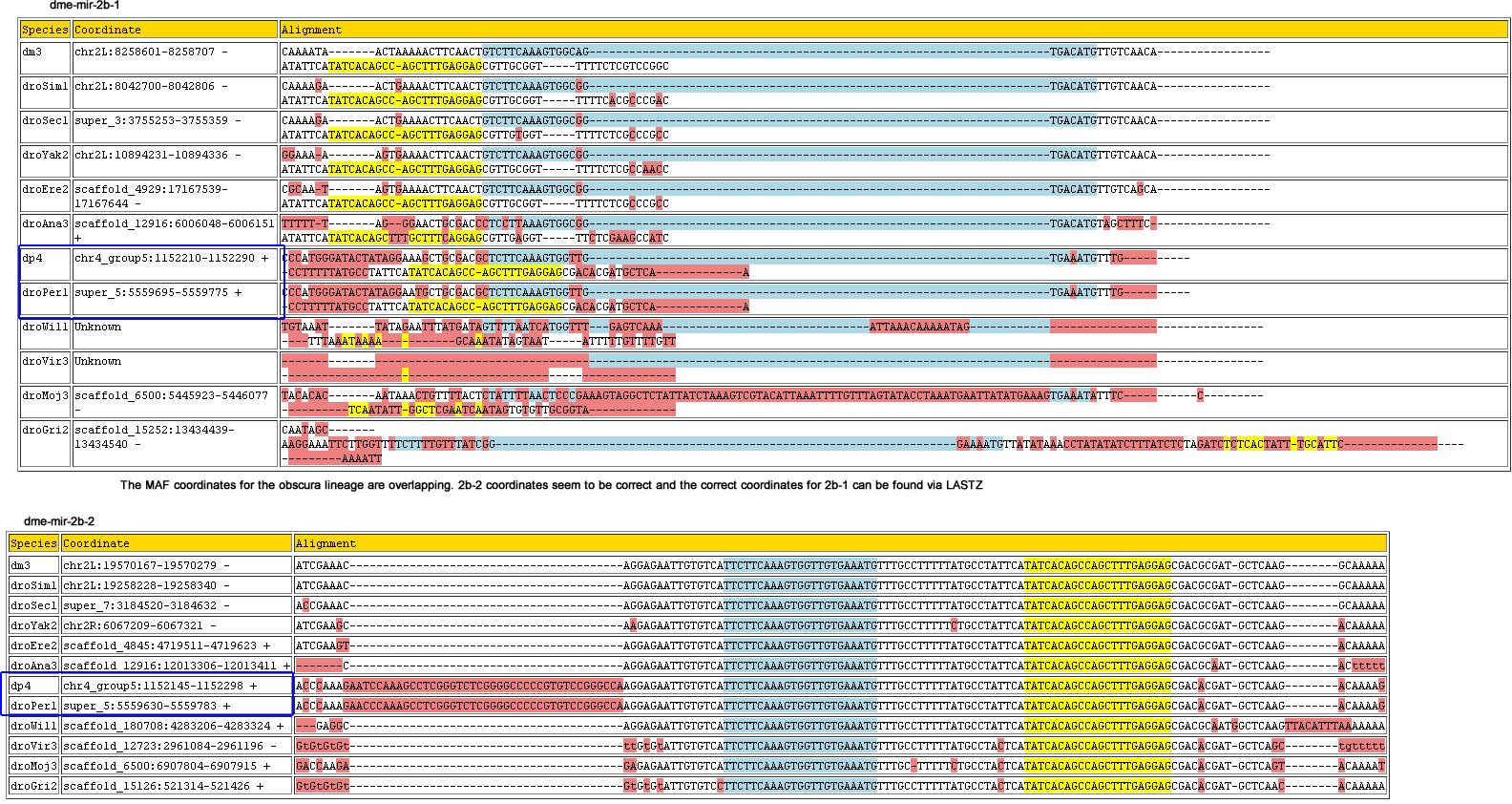Click the dme-mir-2b-1 table title
Viewport: 1512px width, 804px height.
[84, 6]
